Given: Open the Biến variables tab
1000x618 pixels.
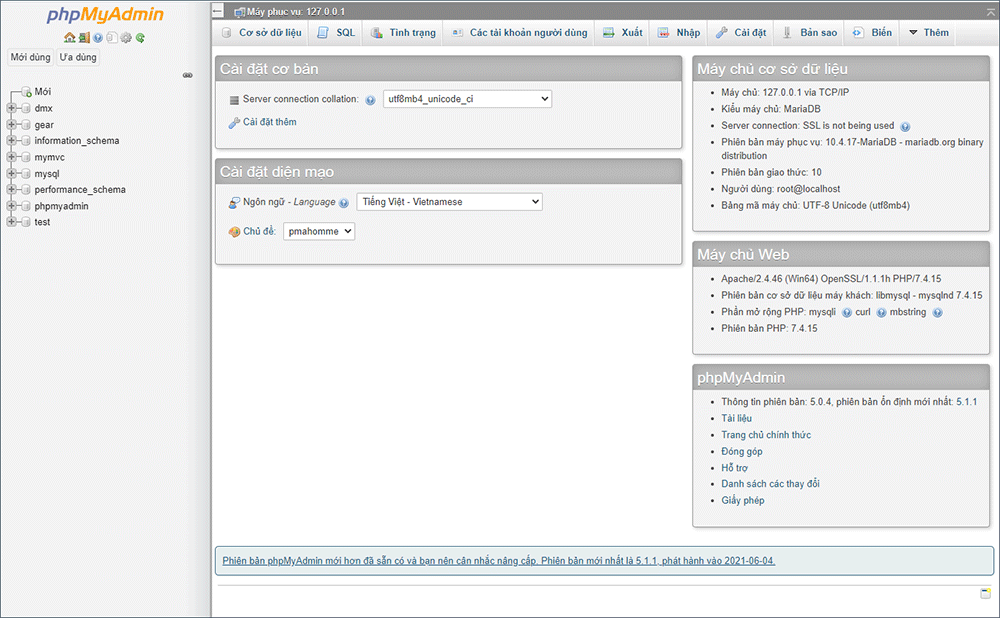Looking at the screenshot, I should pos(872,33).
